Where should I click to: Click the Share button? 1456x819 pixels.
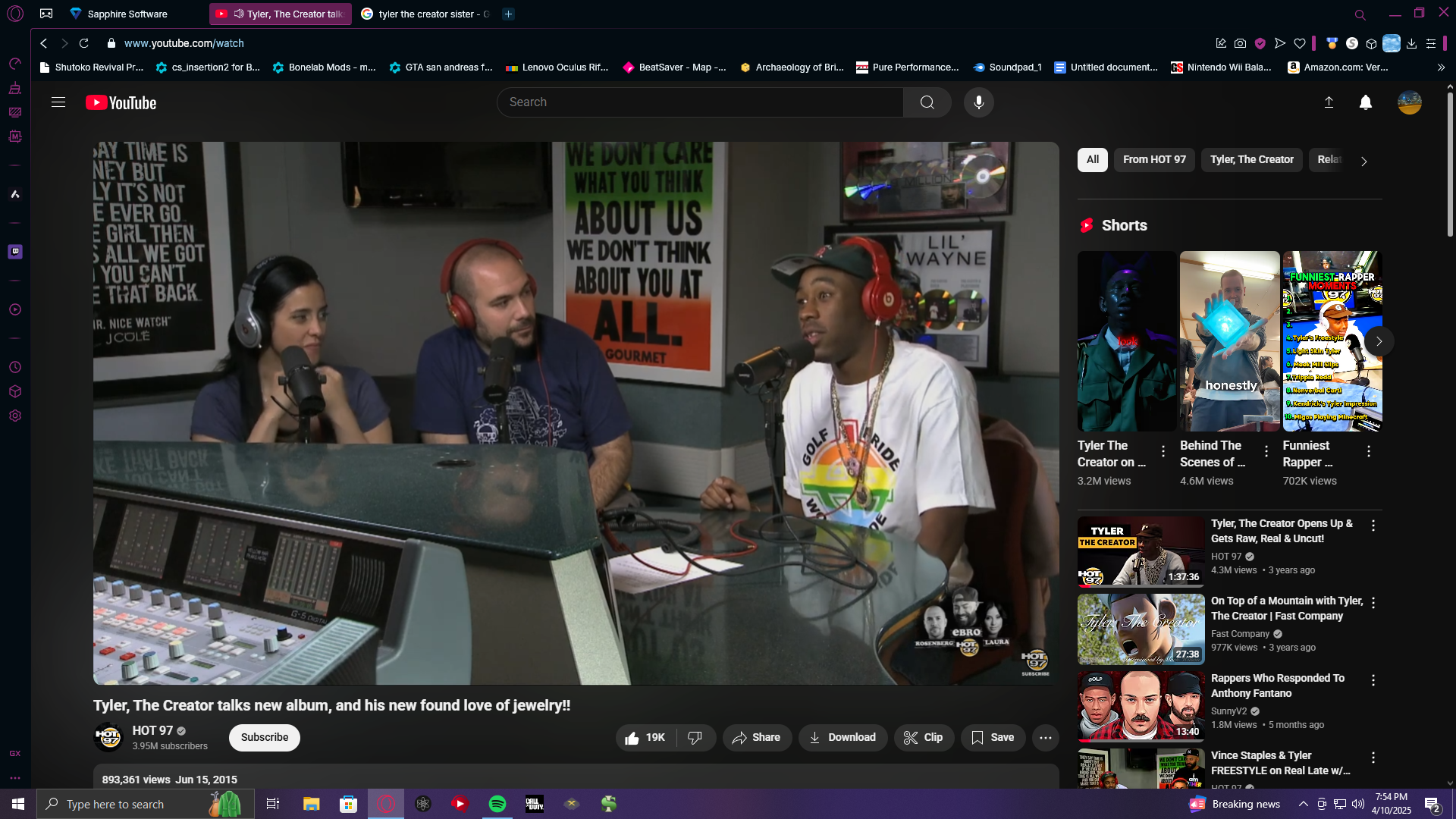click(x=756, y=737)
